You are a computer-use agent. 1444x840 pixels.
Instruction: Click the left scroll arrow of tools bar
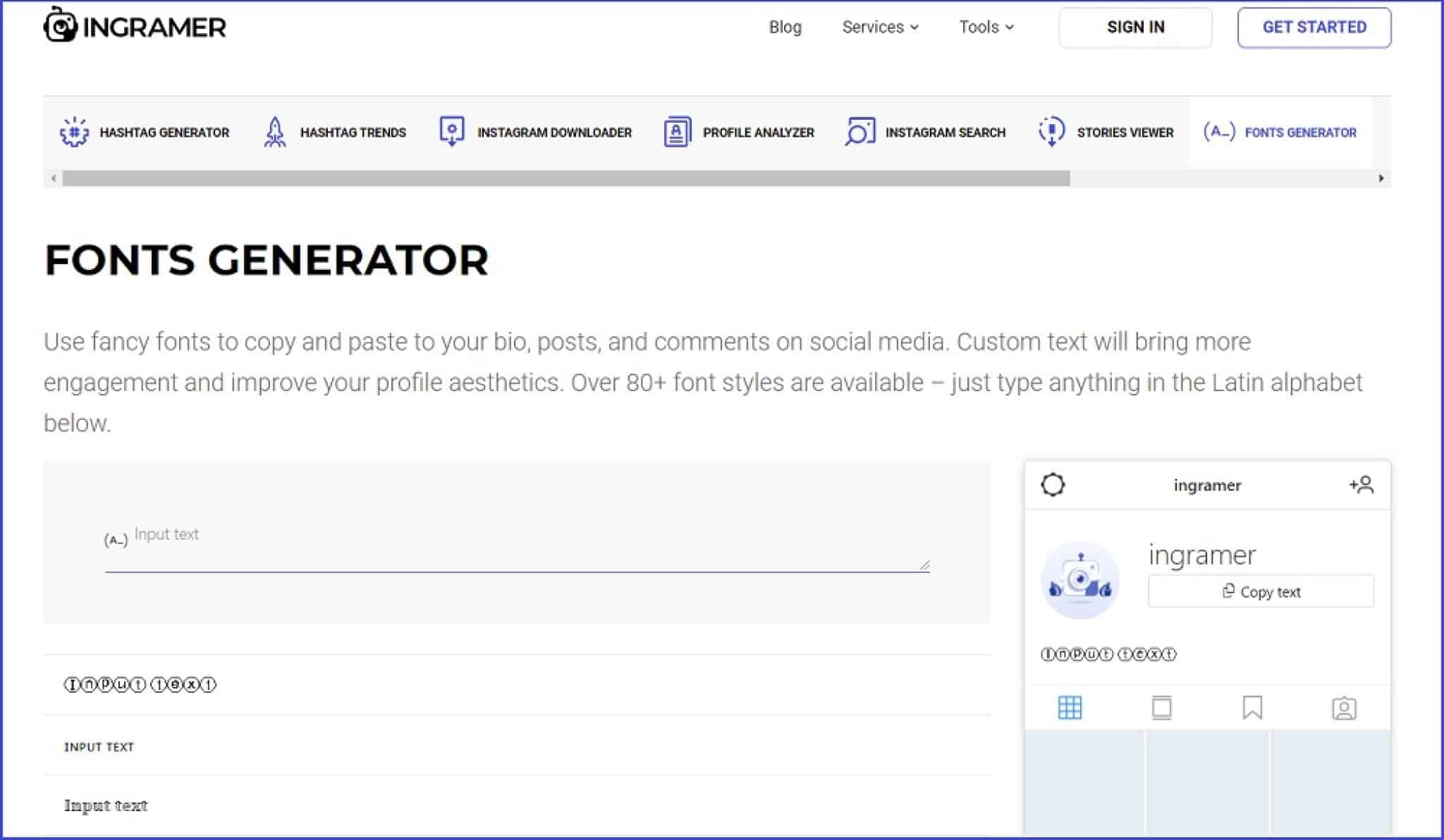pos(53,178)
